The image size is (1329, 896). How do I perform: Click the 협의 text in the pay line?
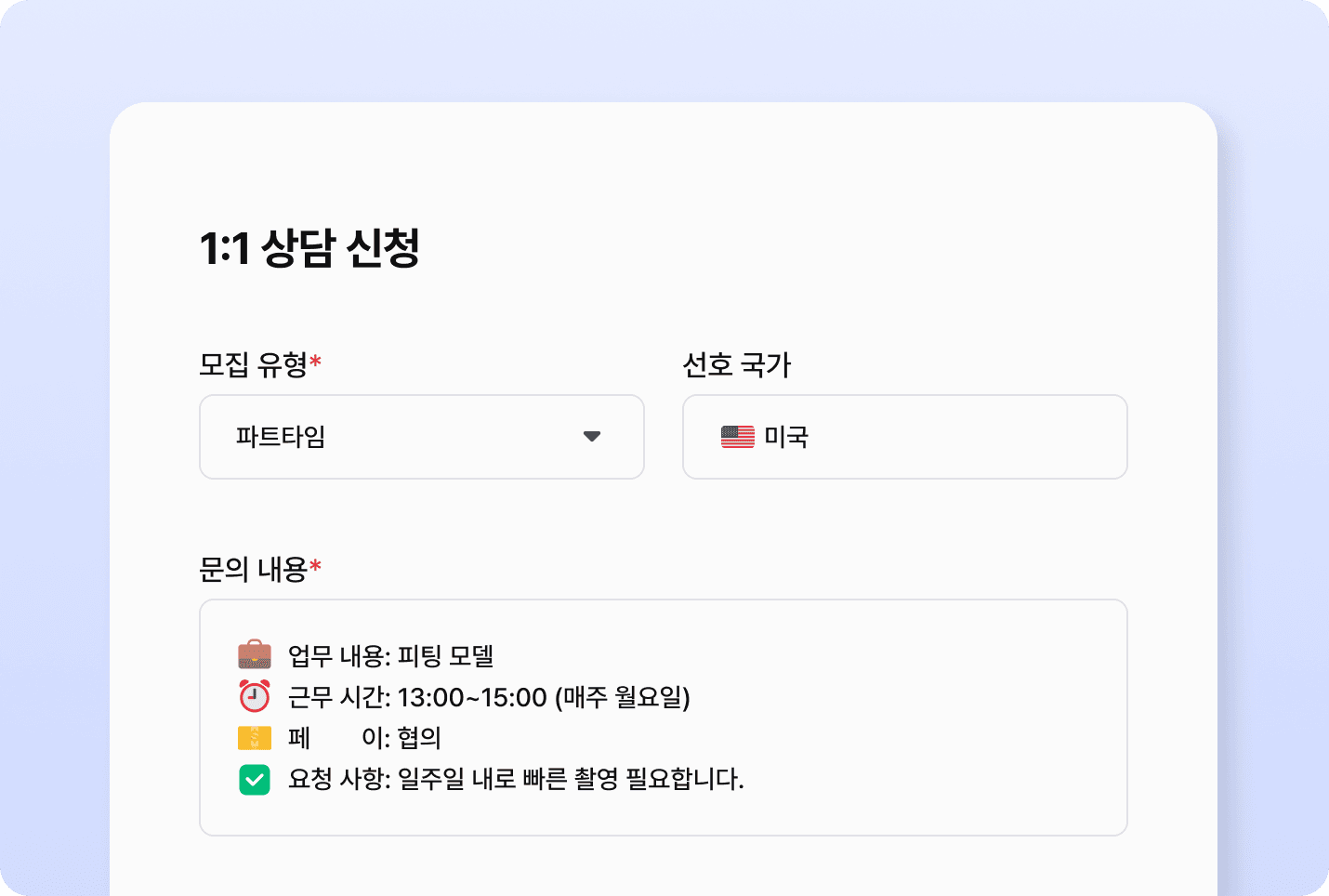(x=419, y=738)
